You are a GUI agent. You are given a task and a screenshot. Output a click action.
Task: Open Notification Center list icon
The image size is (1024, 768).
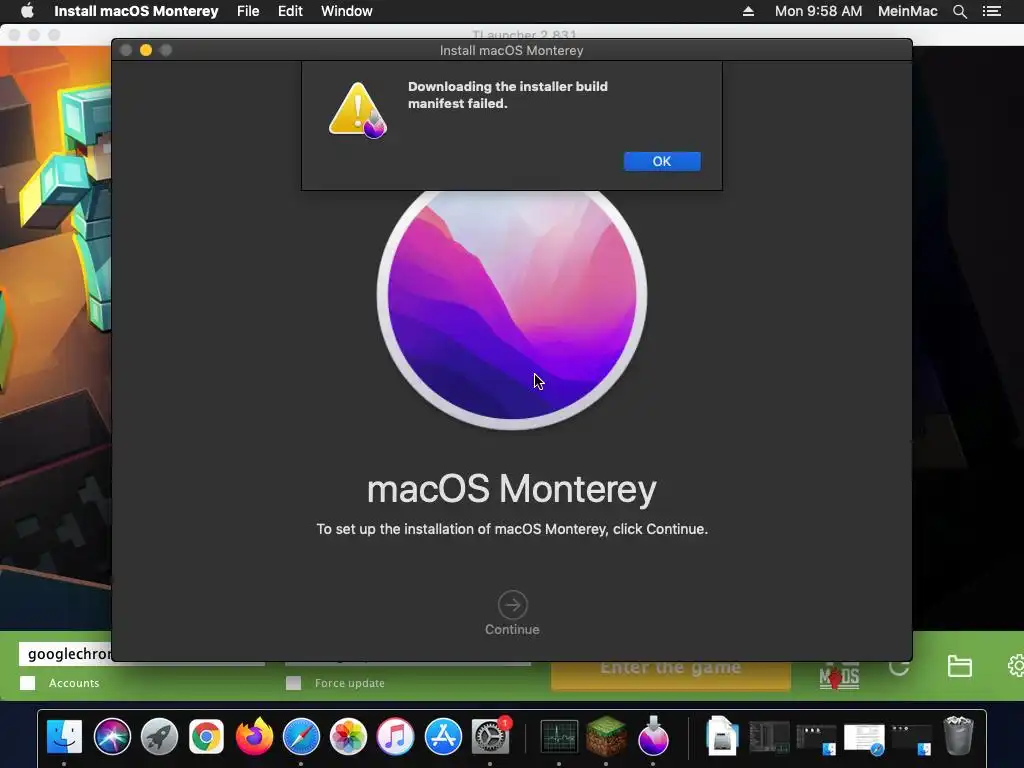point(991,11)
